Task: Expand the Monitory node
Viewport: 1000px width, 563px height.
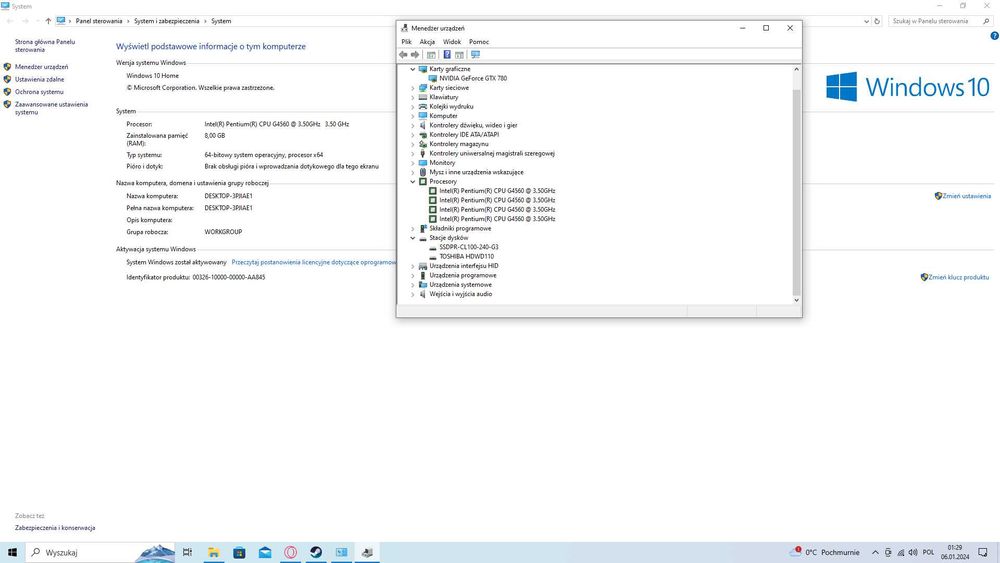Action: (413, 163)
